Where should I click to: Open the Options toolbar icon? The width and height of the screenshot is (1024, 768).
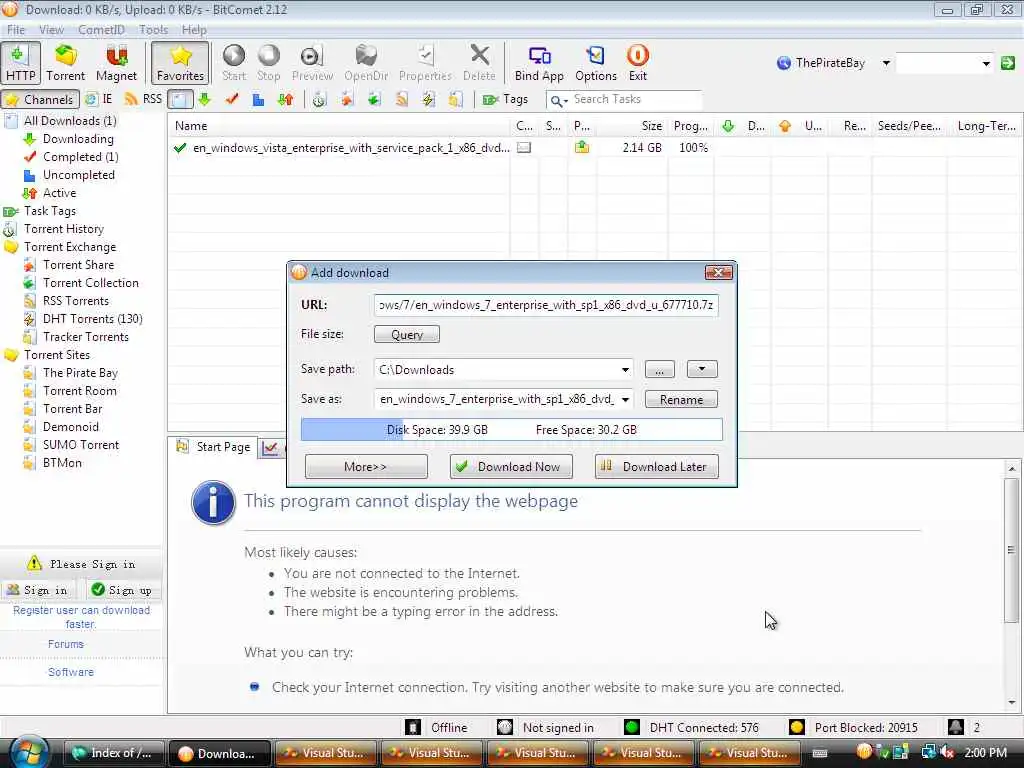click(596, 63)
